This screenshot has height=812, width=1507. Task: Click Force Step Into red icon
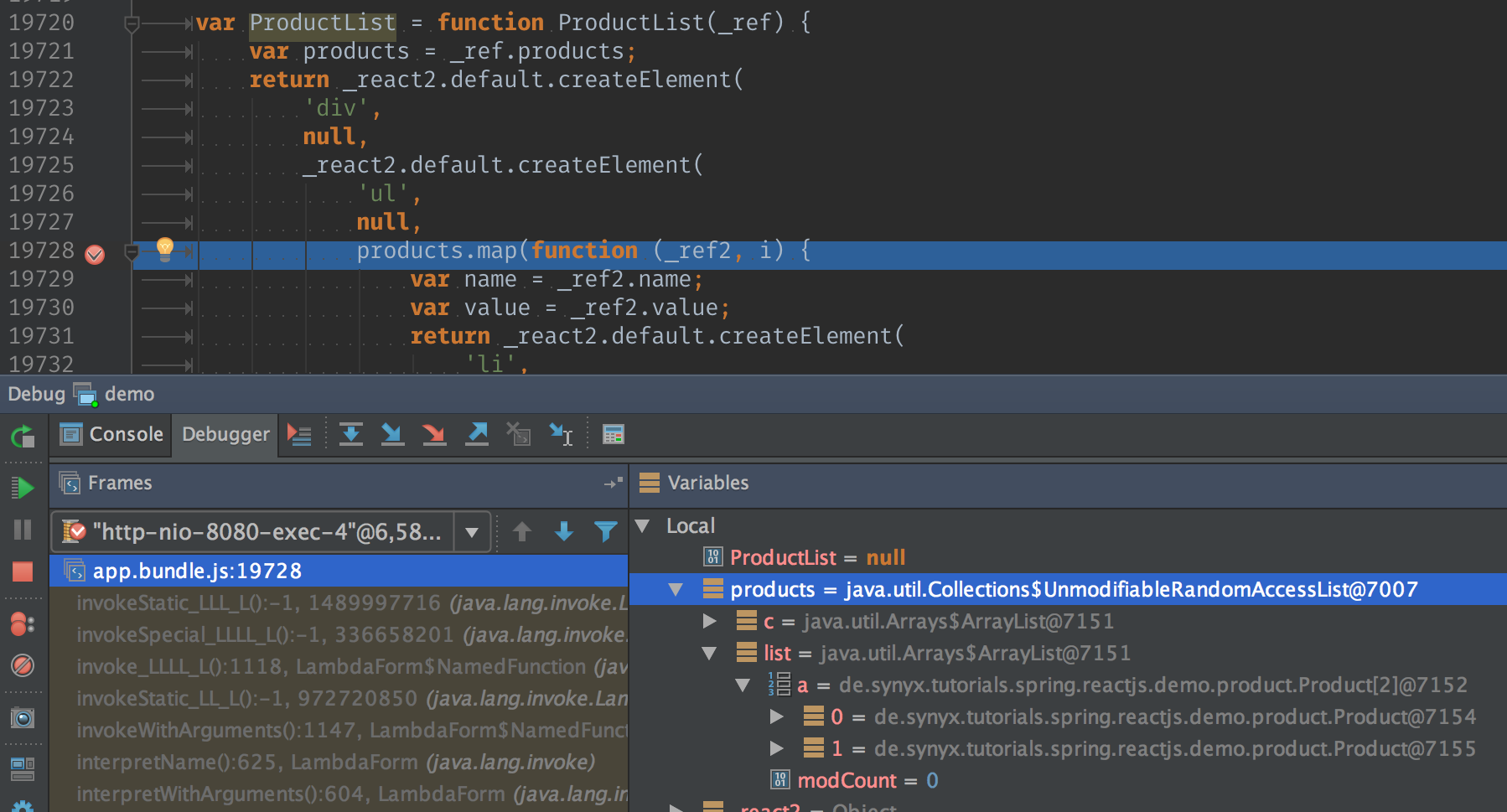coord(434,434)
